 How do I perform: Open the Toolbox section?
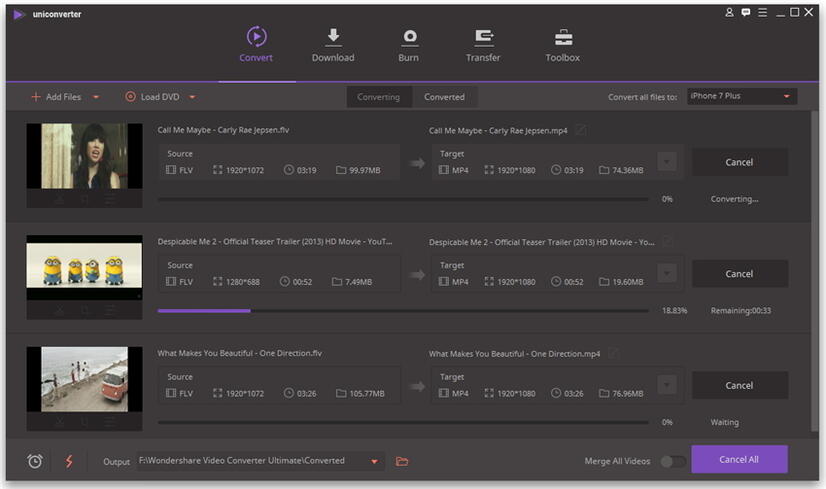pyautogui.click(x=563, y=45)
